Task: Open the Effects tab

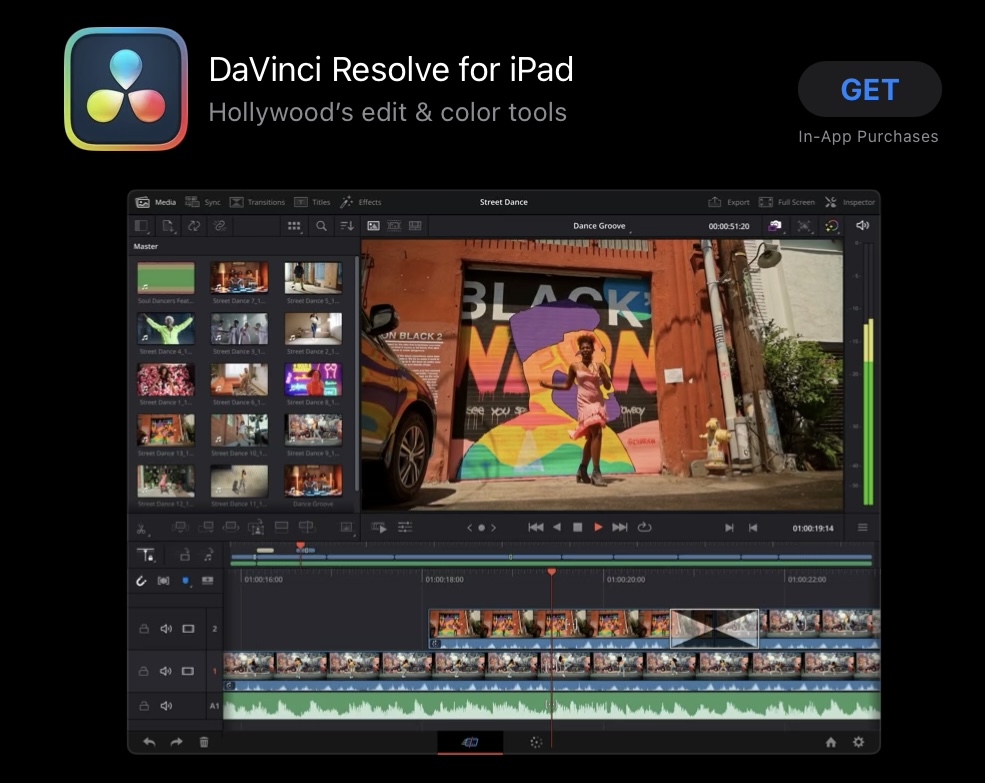Action: 361,202
